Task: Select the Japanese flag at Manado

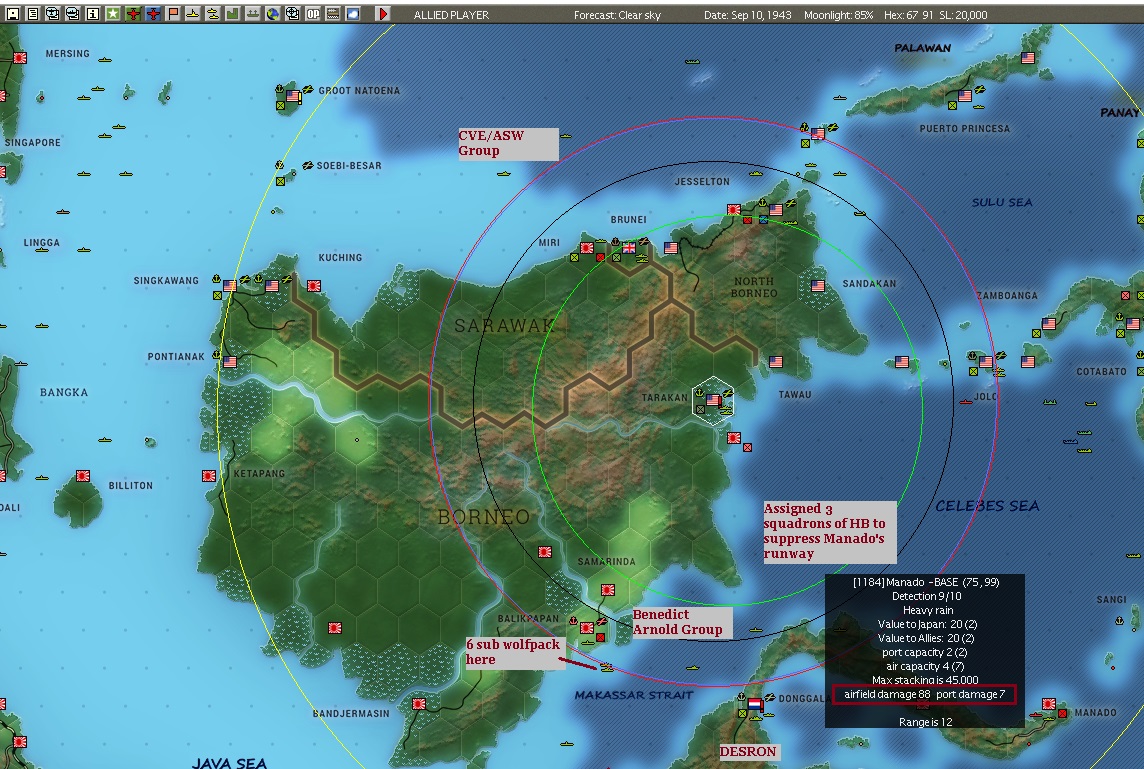Action: pos(1049,704)
